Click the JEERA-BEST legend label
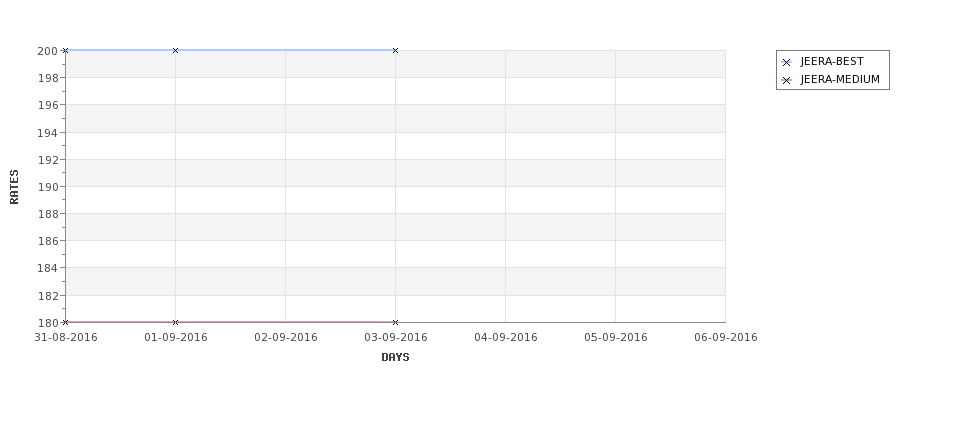Screen dimensions: 975x429 coord(832,62)
